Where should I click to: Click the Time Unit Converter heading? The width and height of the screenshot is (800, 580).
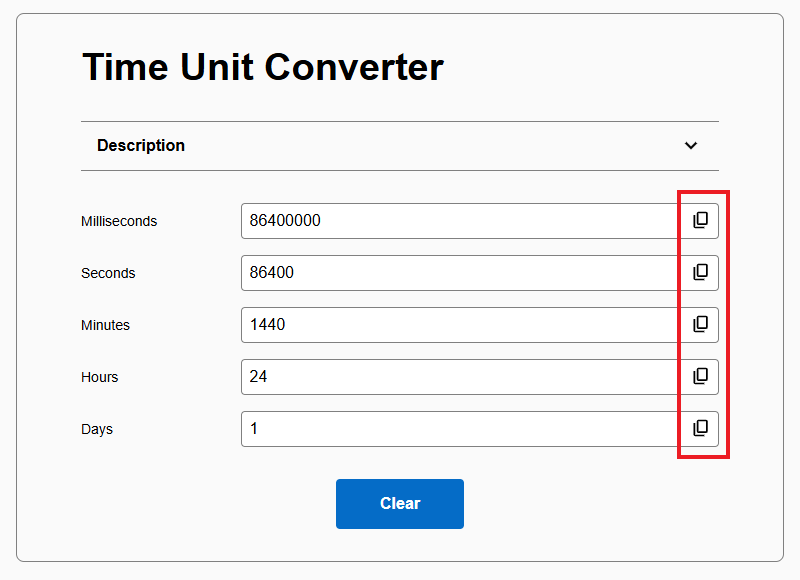(262, 68)
